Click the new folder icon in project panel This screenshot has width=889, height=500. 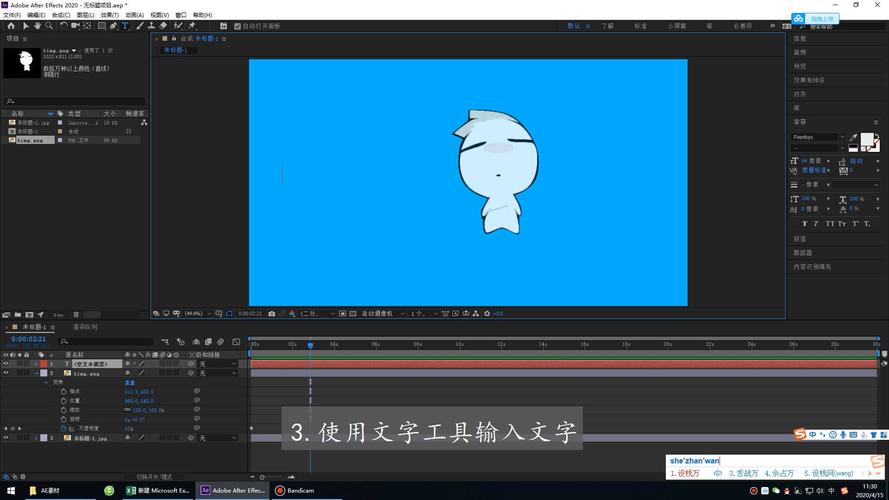(x=18, y=315)
